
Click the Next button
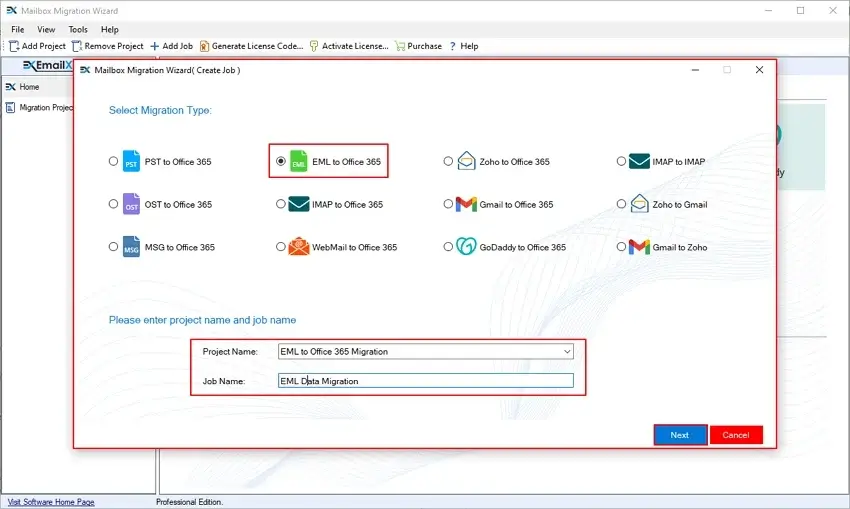[x=680, y=435]
